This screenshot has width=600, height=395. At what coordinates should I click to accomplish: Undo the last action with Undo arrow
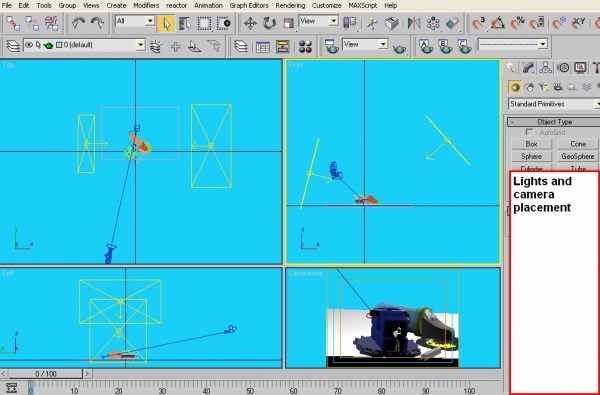pos(78,23)
